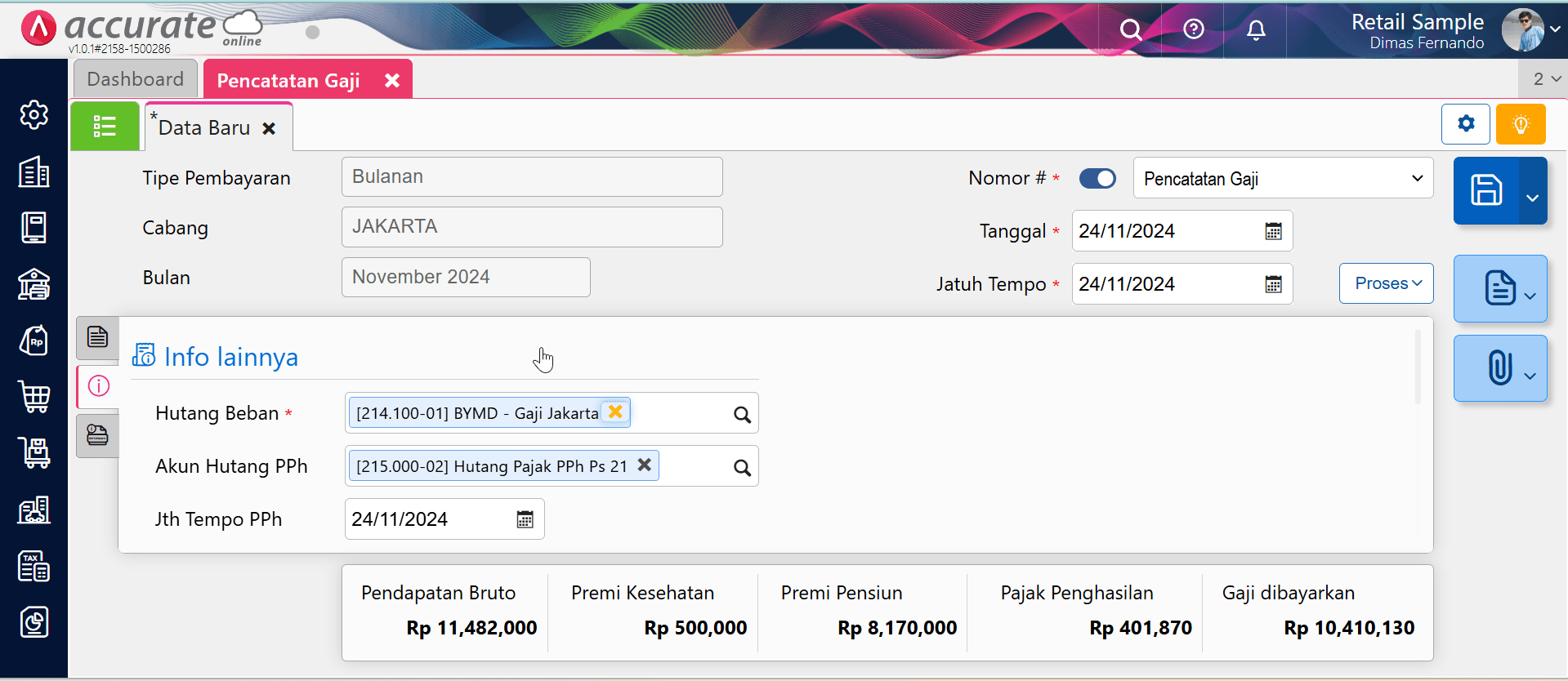Toggle the Nomor # automatic numbering switch

click(x=1097, y=178)
